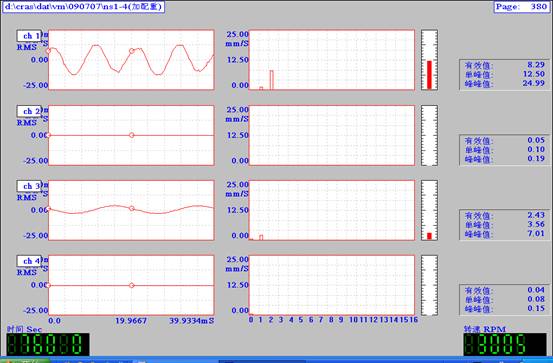Click the red level meter for ch 1

click(429, 75)
